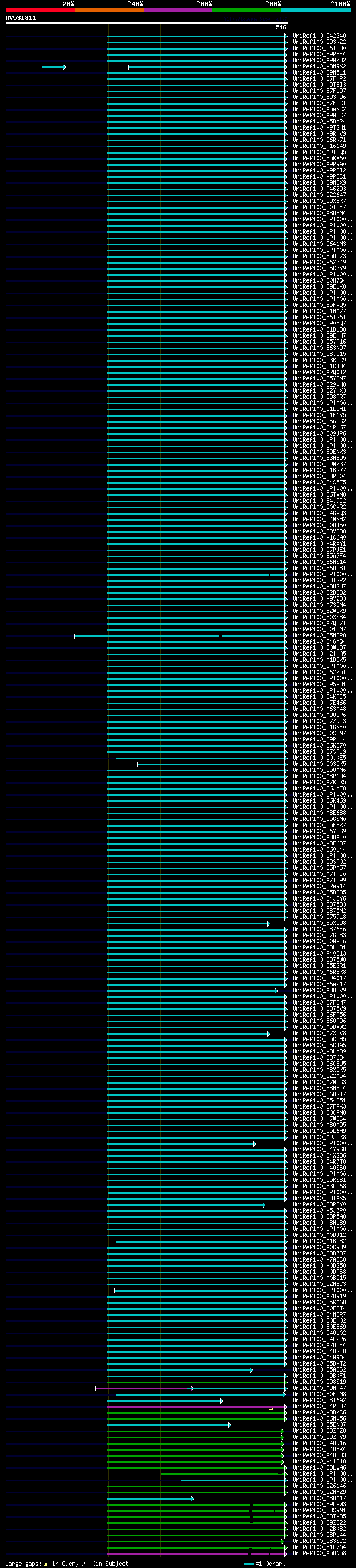This screenshot has width=356, height=1568.
Task: Select the UniRef100_B0EQM8 label
Action: [x=319, y=1394]
